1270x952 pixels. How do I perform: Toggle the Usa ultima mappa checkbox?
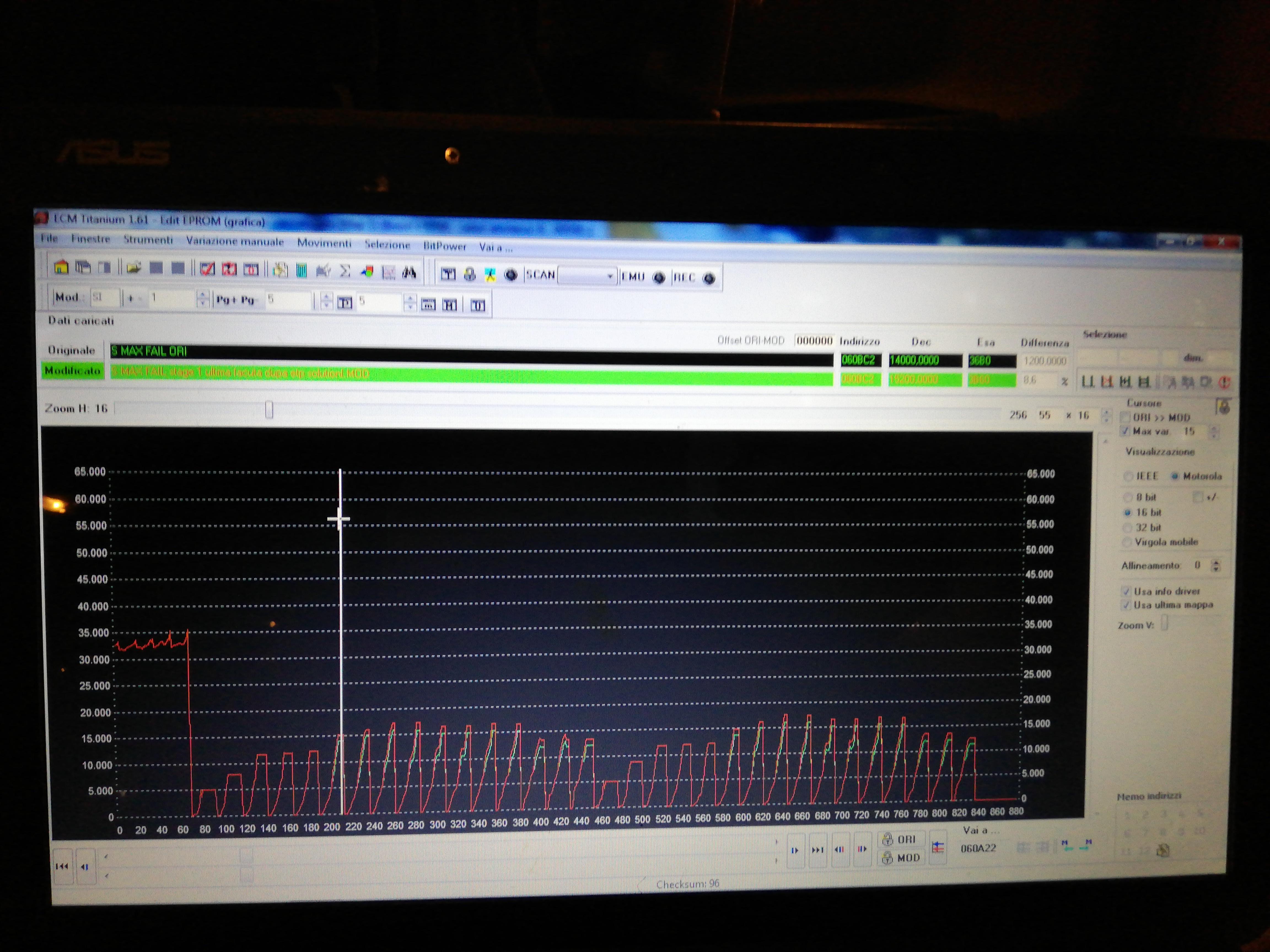coord(1125,605)
